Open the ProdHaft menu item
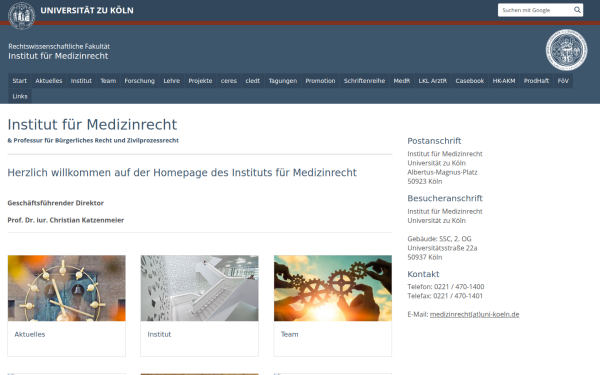 (536, 81)
